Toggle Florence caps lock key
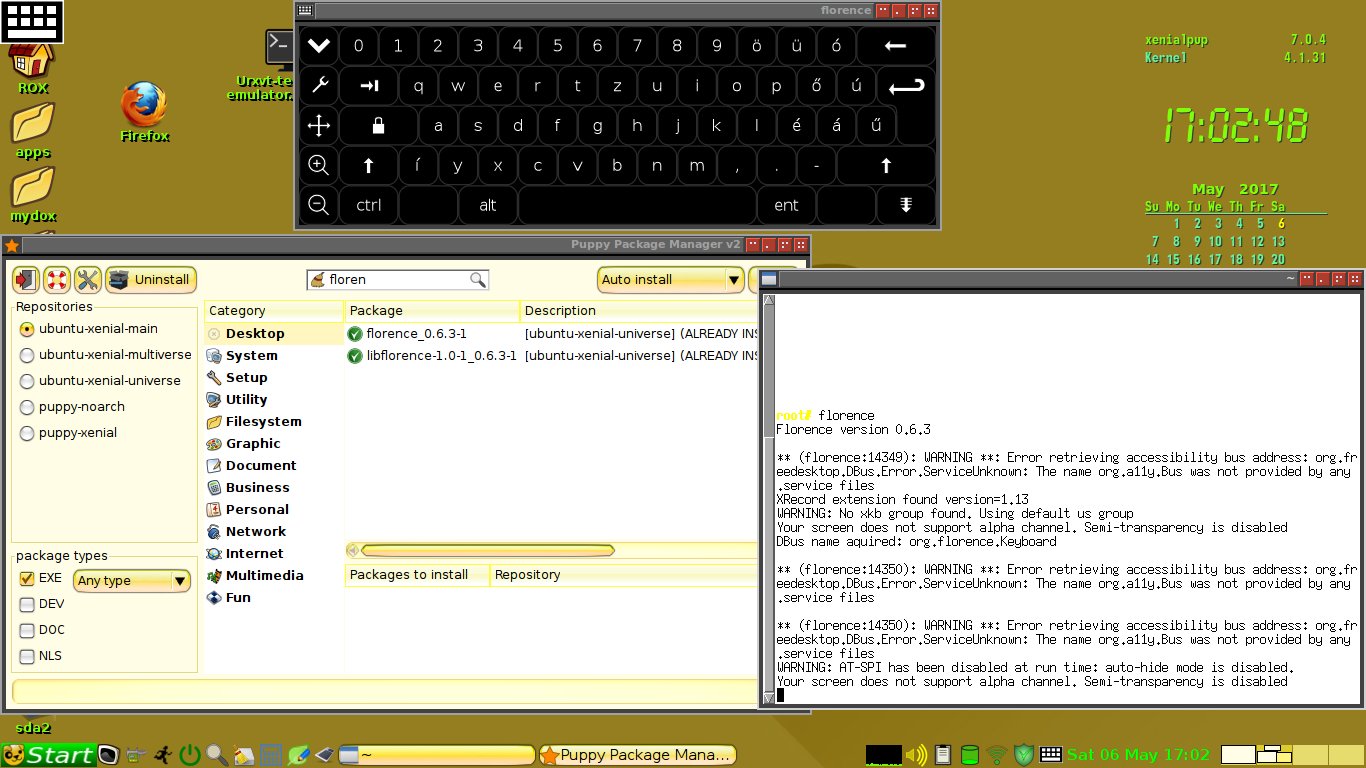Image resolution: width=1366 pixels, height=768 pixels. 378,126
